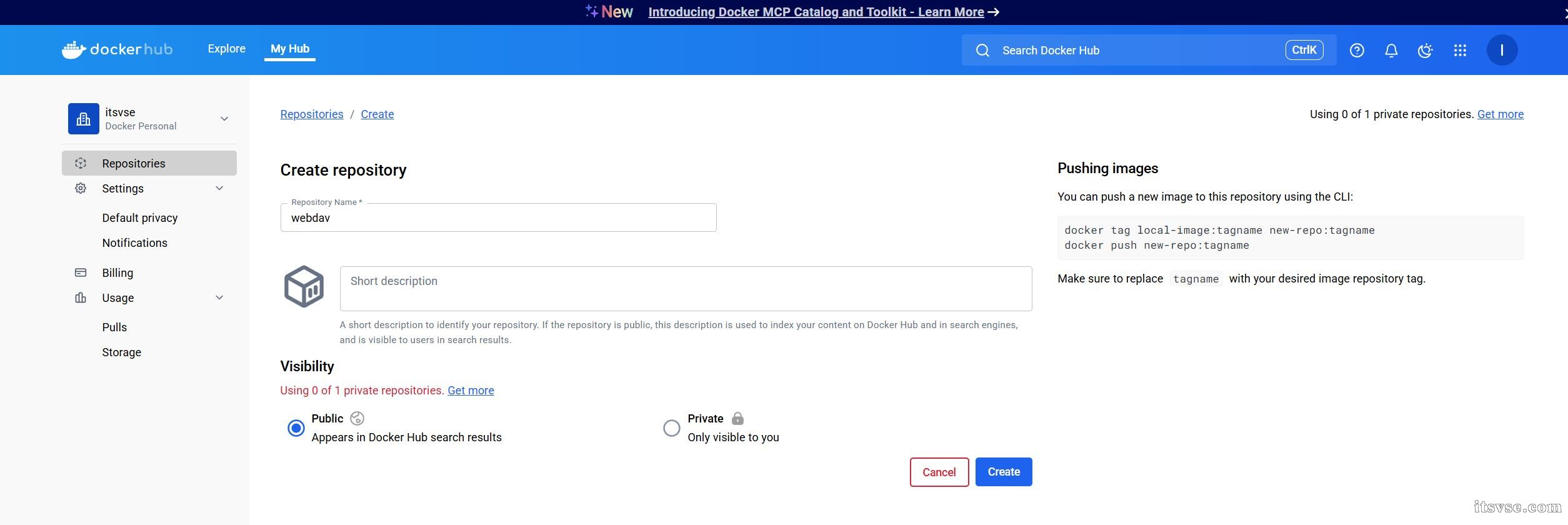Image resolution: width=1568 pixels, height=525 pixels.
Task: Open the Docker MCP Catalog Learn More link
Action: pyautogui.click(x=816, y=12)
